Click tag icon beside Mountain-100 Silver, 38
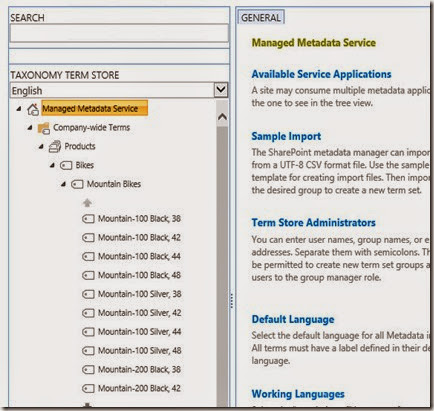 [x=88, y=294]
